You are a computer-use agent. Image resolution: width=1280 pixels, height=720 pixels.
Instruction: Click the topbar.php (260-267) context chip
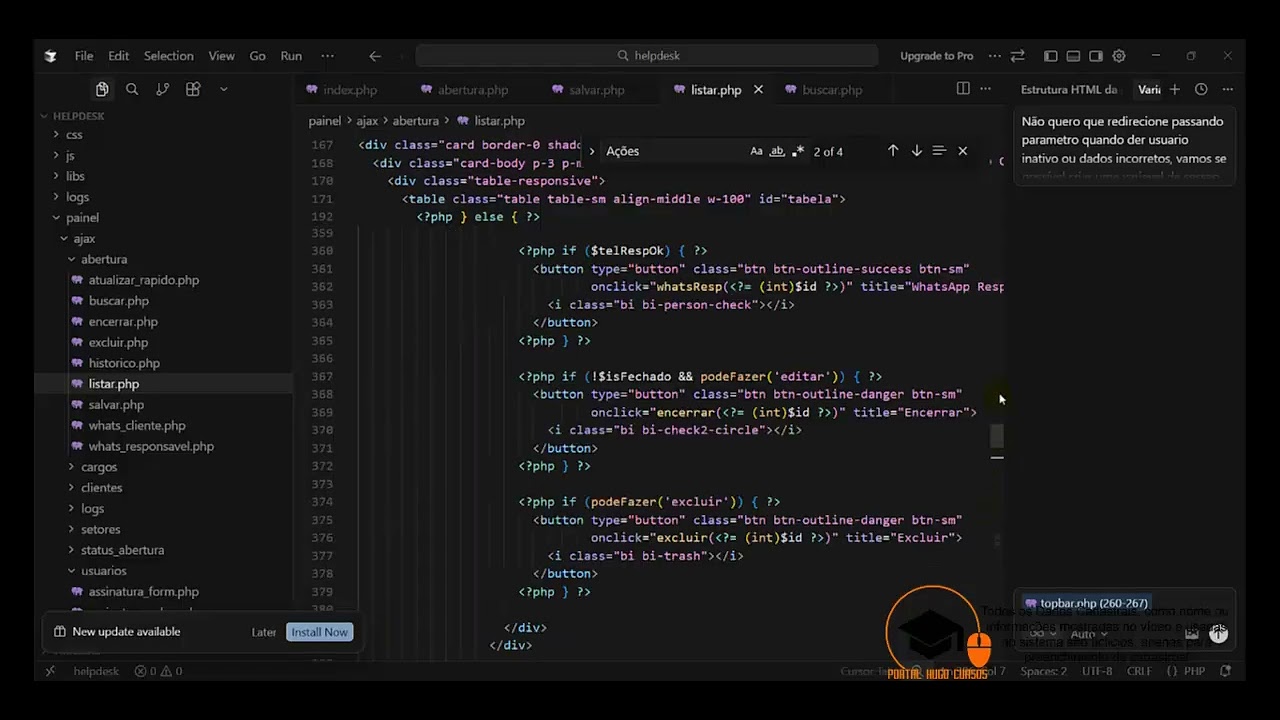click(1086, 603)
